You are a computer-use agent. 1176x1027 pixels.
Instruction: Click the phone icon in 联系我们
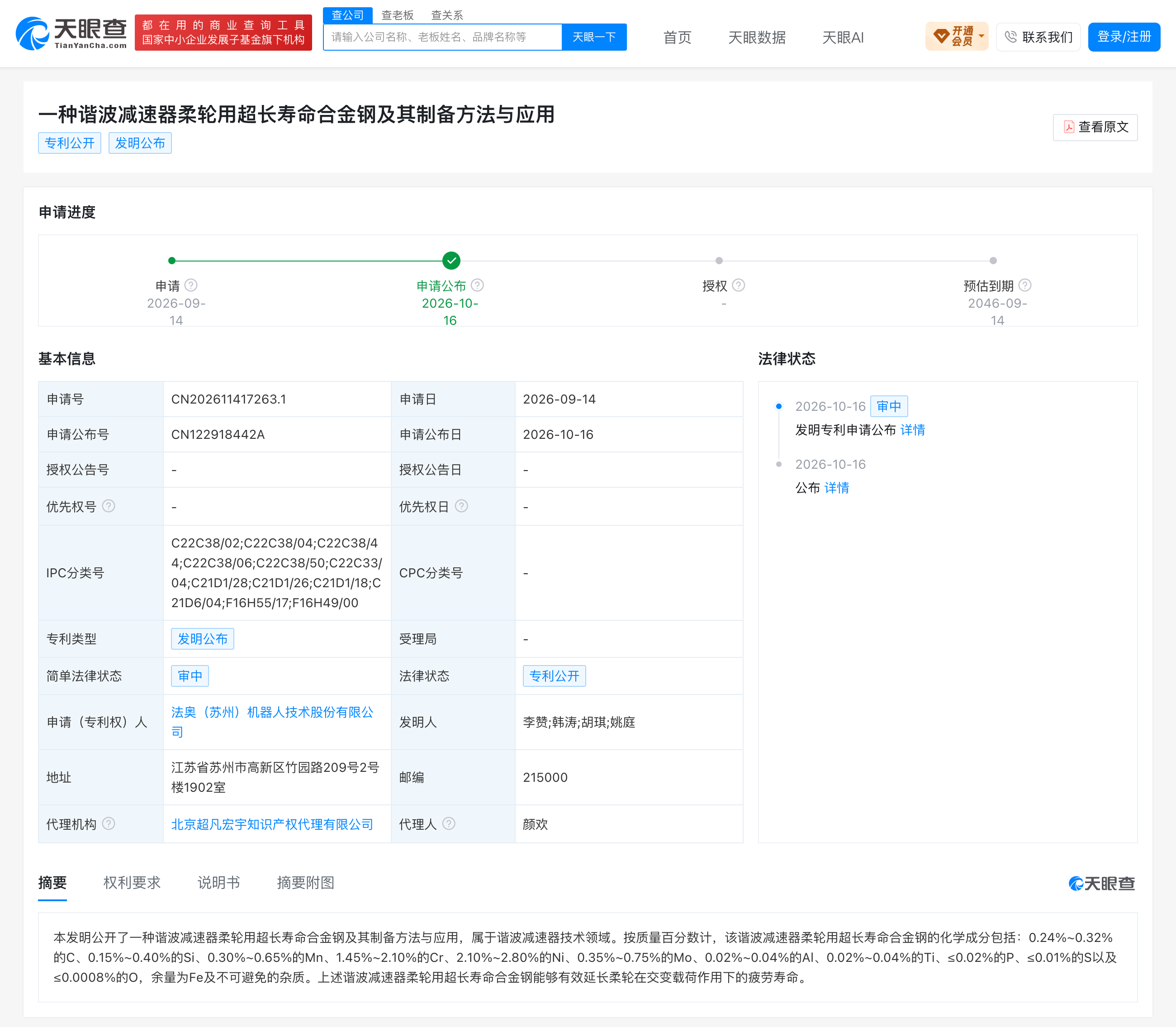point(1010,37)
